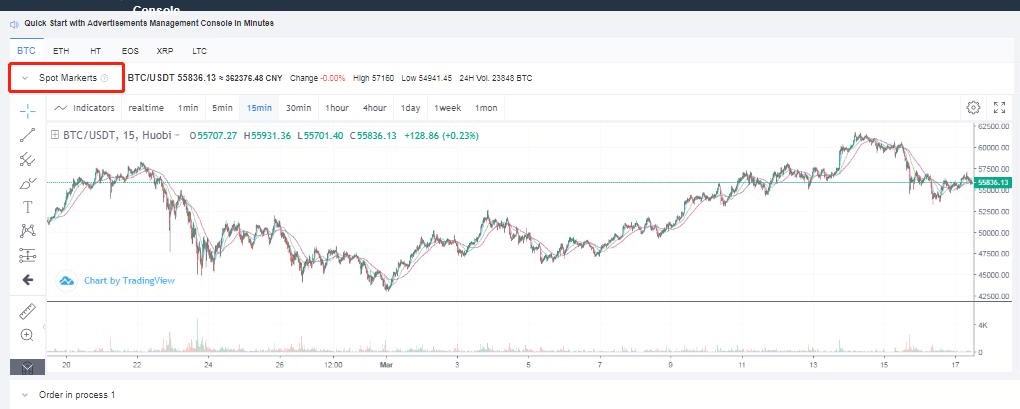Click the Mar label on time axis

386,366
